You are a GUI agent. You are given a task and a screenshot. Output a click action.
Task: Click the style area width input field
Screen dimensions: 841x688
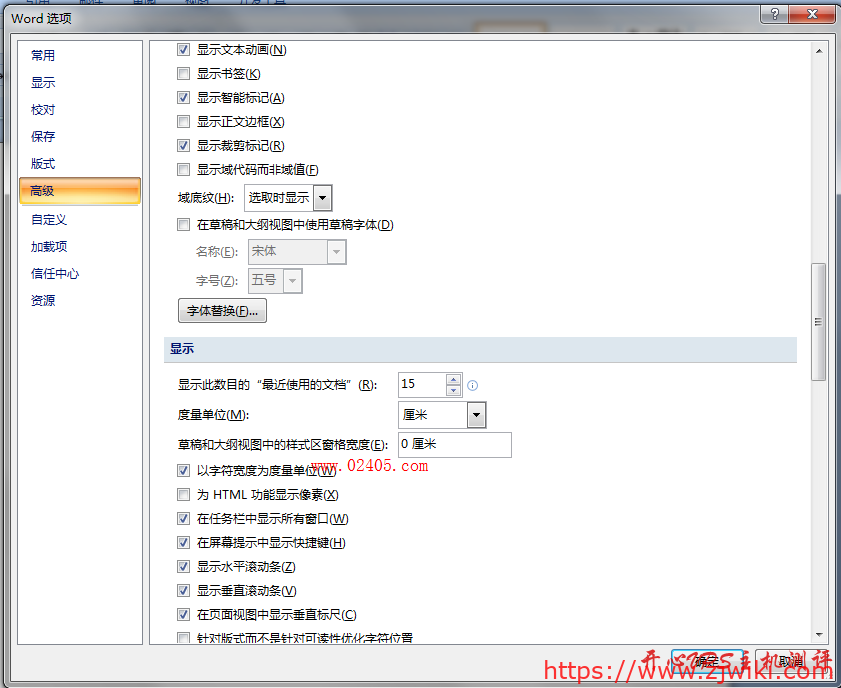point(455,444)
